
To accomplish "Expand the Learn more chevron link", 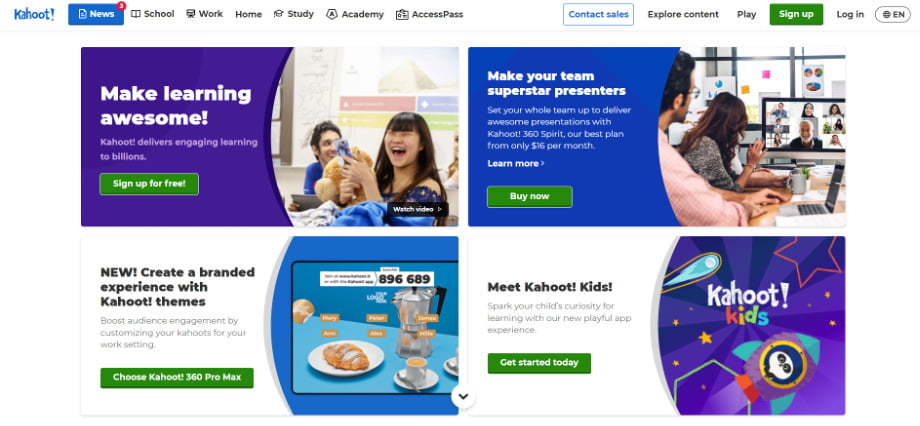I will coord(516,163).
